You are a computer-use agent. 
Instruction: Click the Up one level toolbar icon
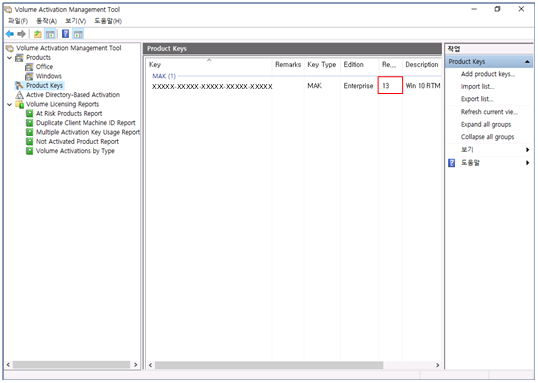tap(37, 34)
